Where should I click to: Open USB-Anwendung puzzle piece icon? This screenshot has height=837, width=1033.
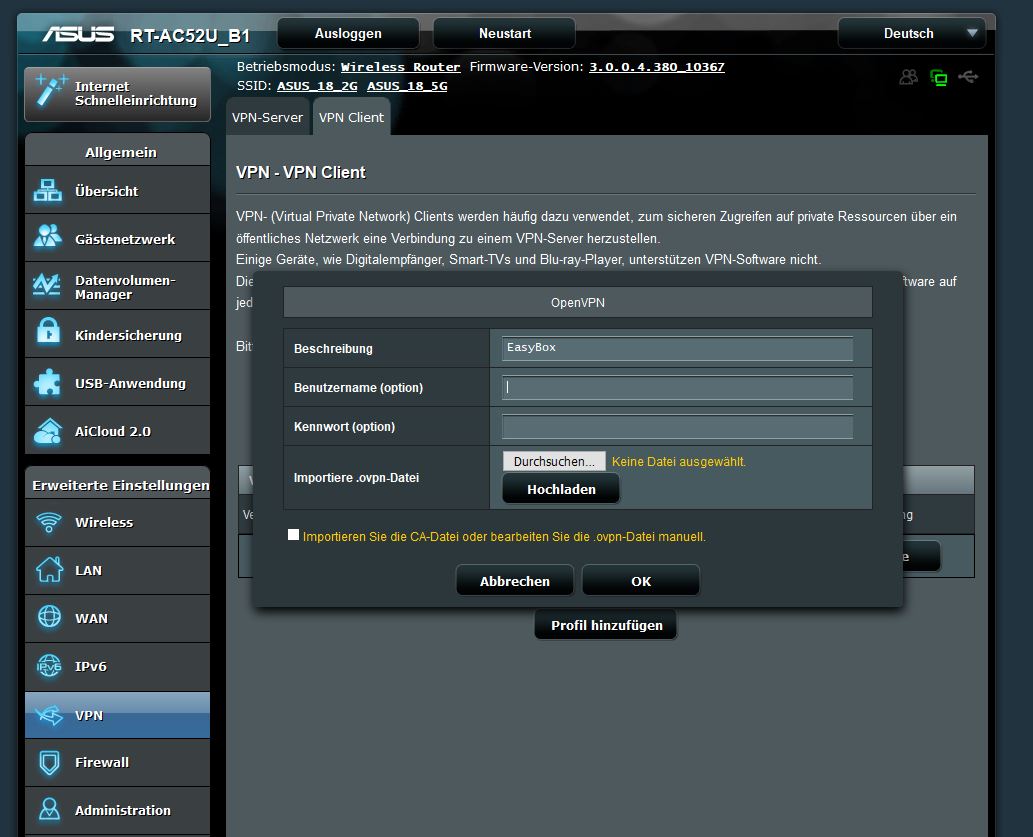click(x=48, y=383)
